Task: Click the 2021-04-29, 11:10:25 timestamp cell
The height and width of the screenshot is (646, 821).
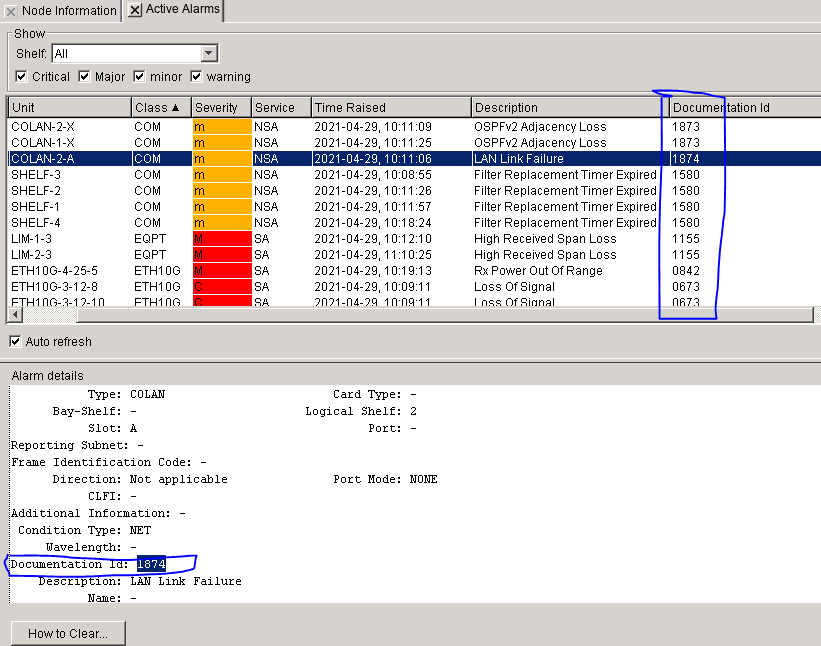Action: [392, 254]
